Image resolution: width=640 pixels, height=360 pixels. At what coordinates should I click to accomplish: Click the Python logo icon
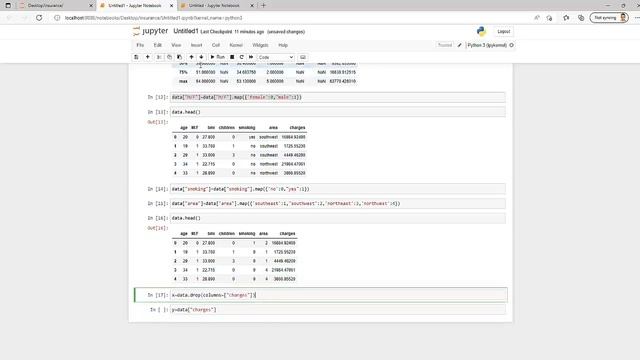click(x=481, y=31)
